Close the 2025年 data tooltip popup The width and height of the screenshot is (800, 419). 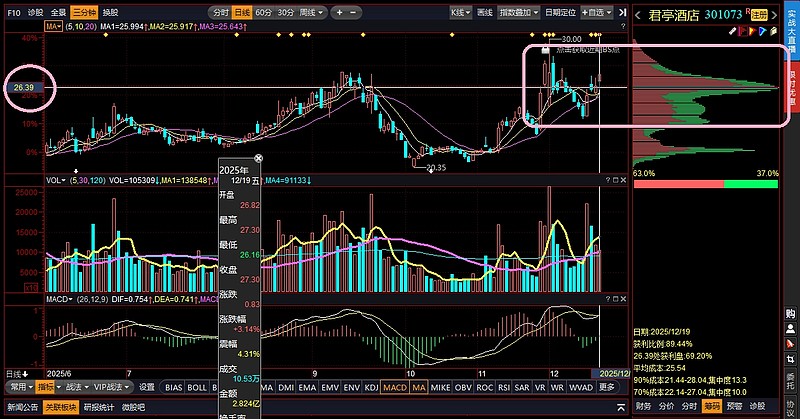(258, 158)
